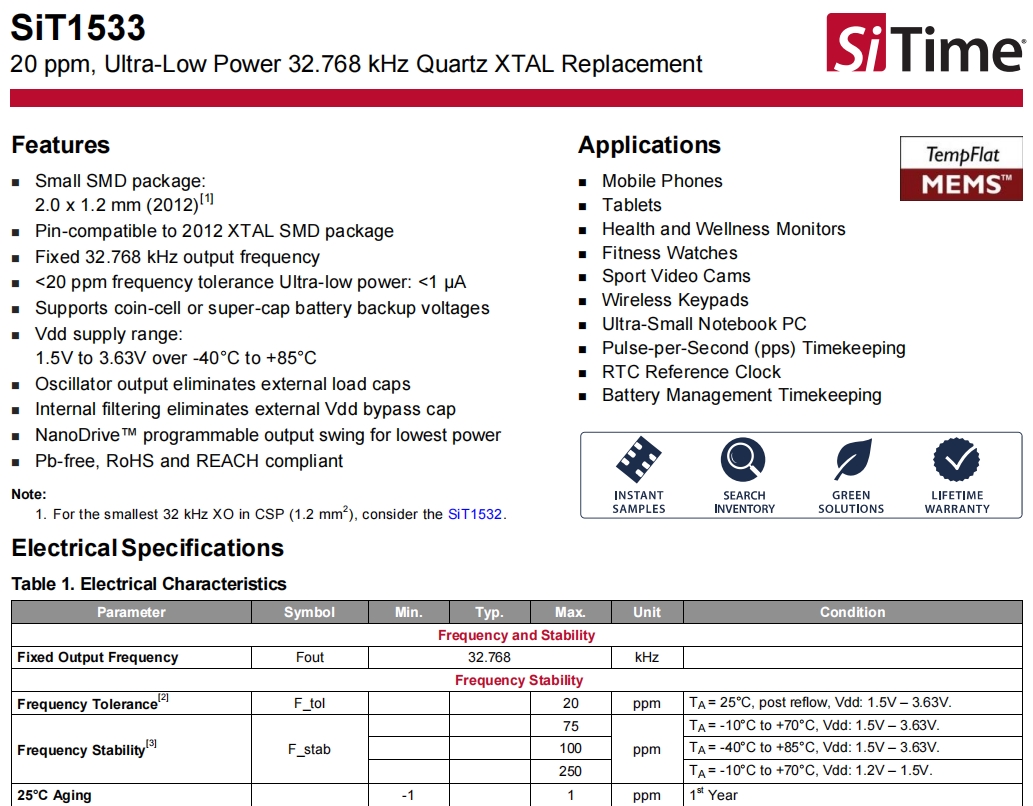Select the Features section header
This screenshot has width=1033, height=806.
pos(60,145)
